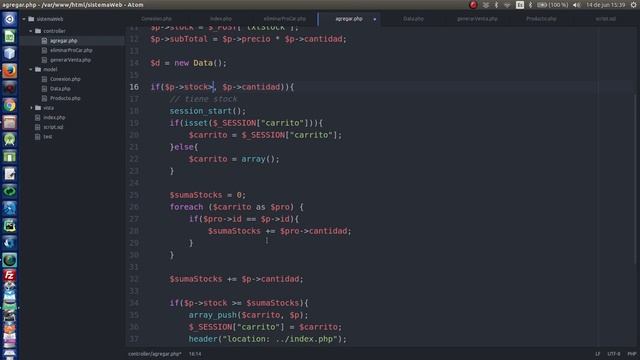Click the 'header("location: ../index.php");' line

pos(267,339)
